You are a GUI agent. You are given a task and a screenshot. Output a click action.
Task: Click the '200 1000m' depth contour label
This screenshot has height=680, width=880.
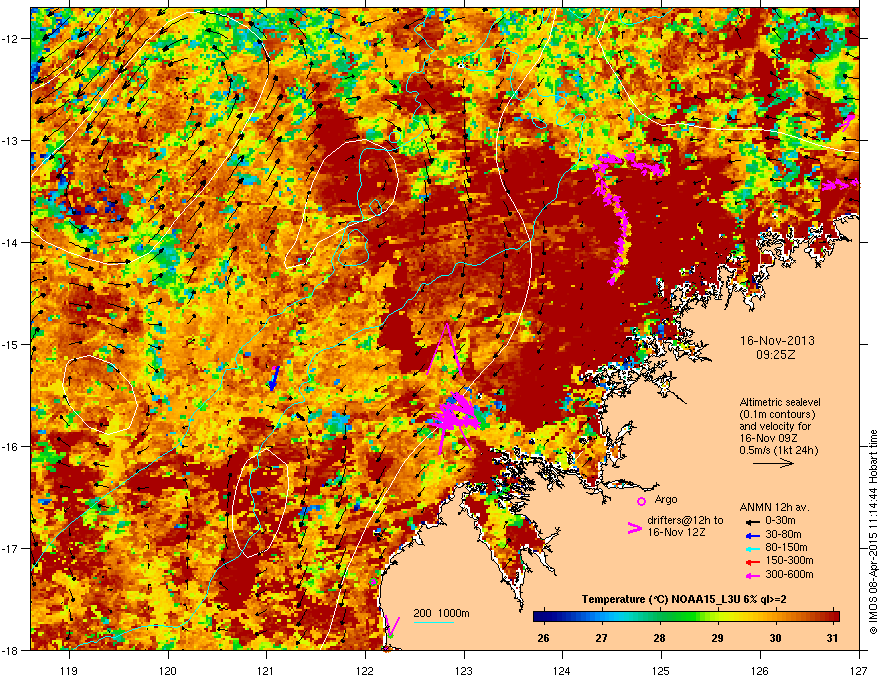(x=442, y=613)
